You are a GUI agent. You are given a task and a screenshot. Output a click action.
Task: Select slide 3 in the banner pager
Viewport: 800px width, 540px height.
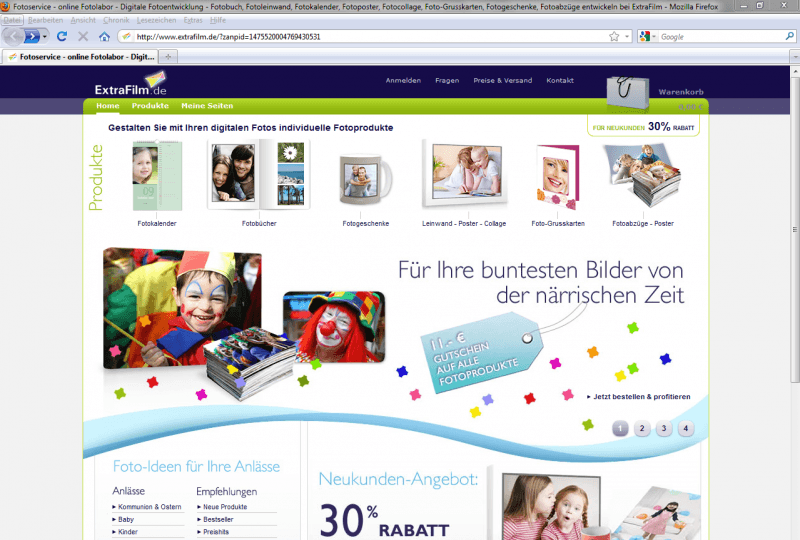[663, 428]
